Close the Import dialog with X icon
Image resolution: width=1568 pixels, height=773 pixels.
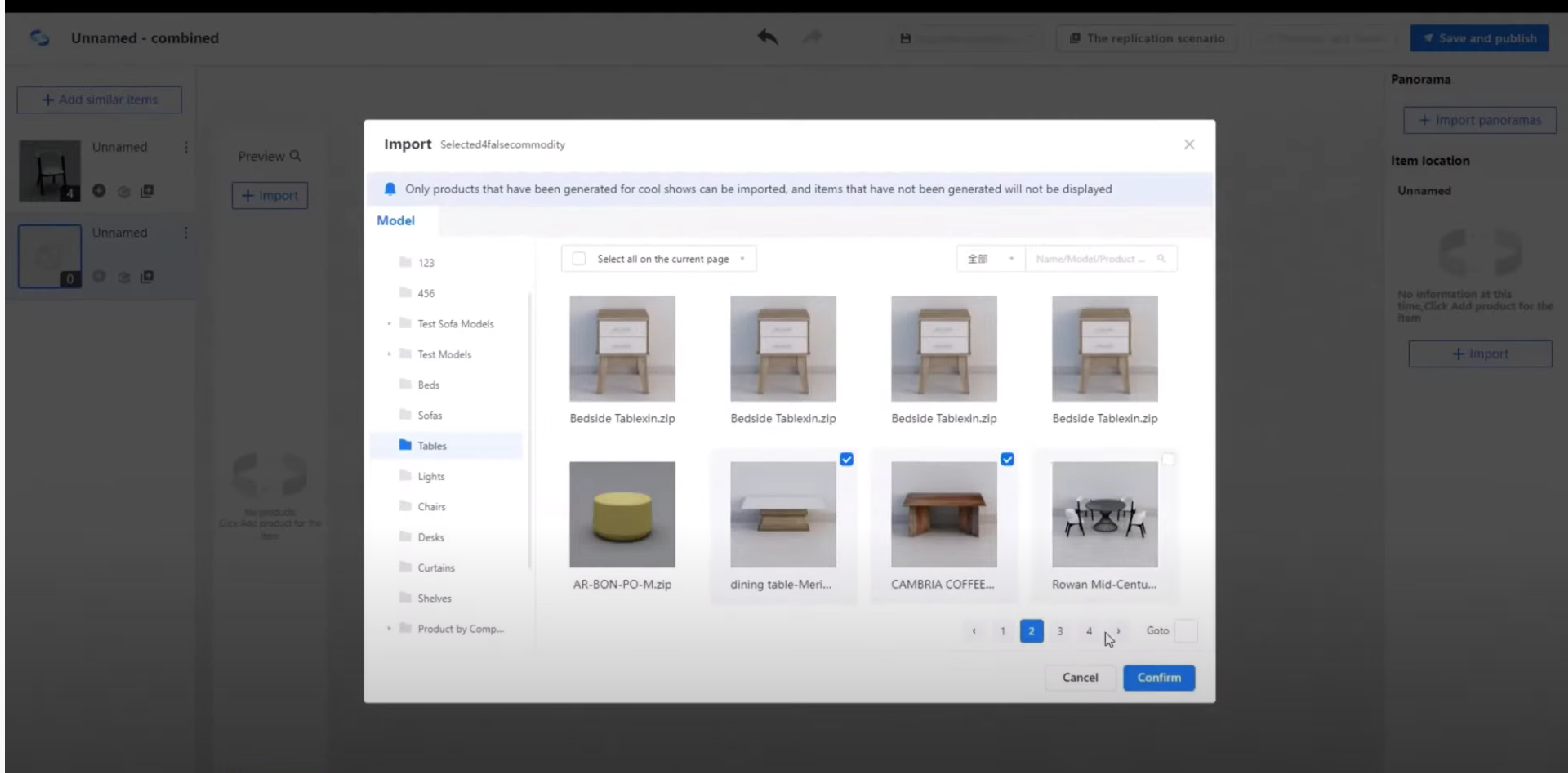tap(1189, 145)
